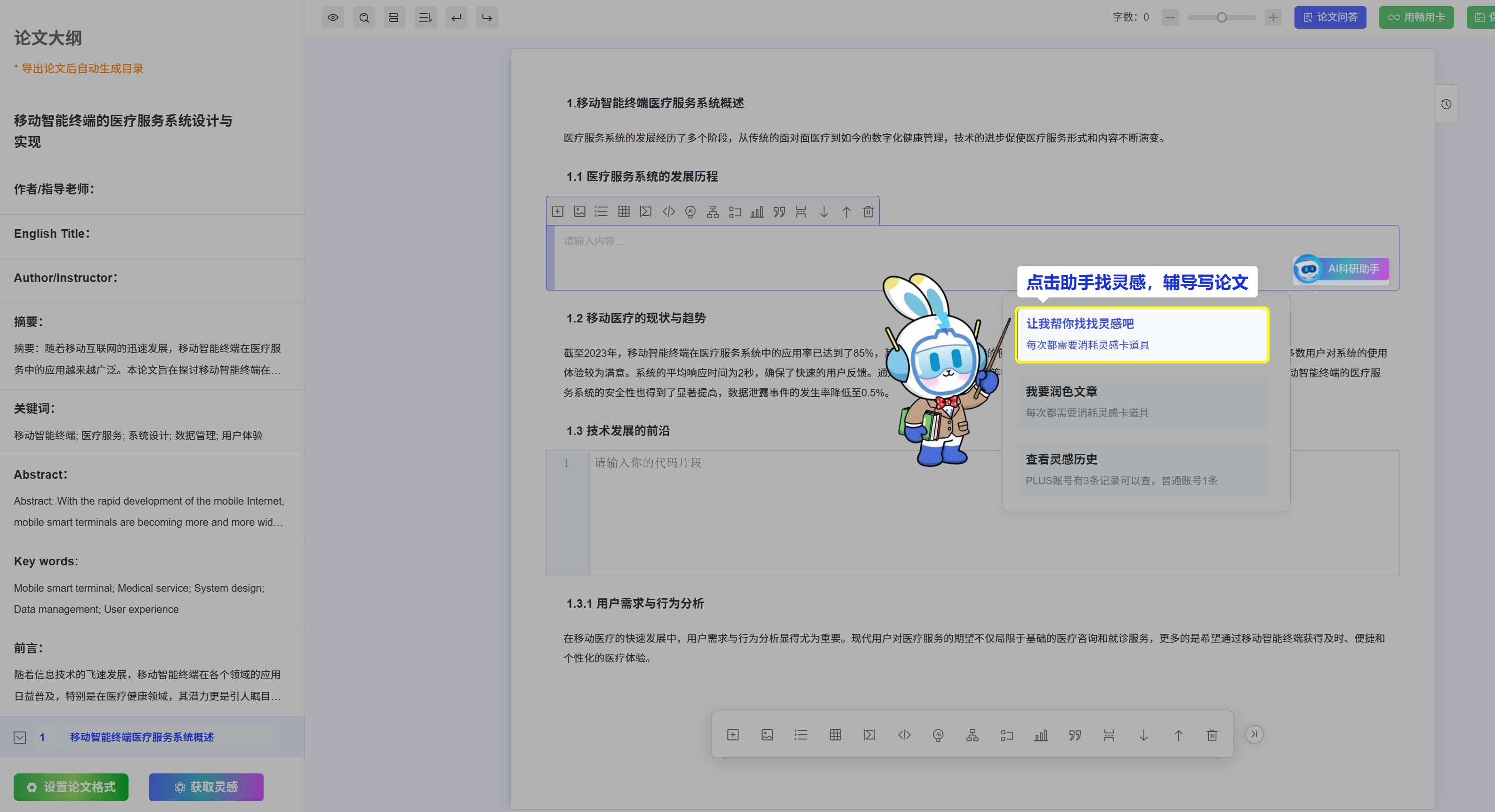The image size is (1495, 812).
Task: Toggle preview mode with the eye icon
Action: pyautogui.click(x=333, y=17)
